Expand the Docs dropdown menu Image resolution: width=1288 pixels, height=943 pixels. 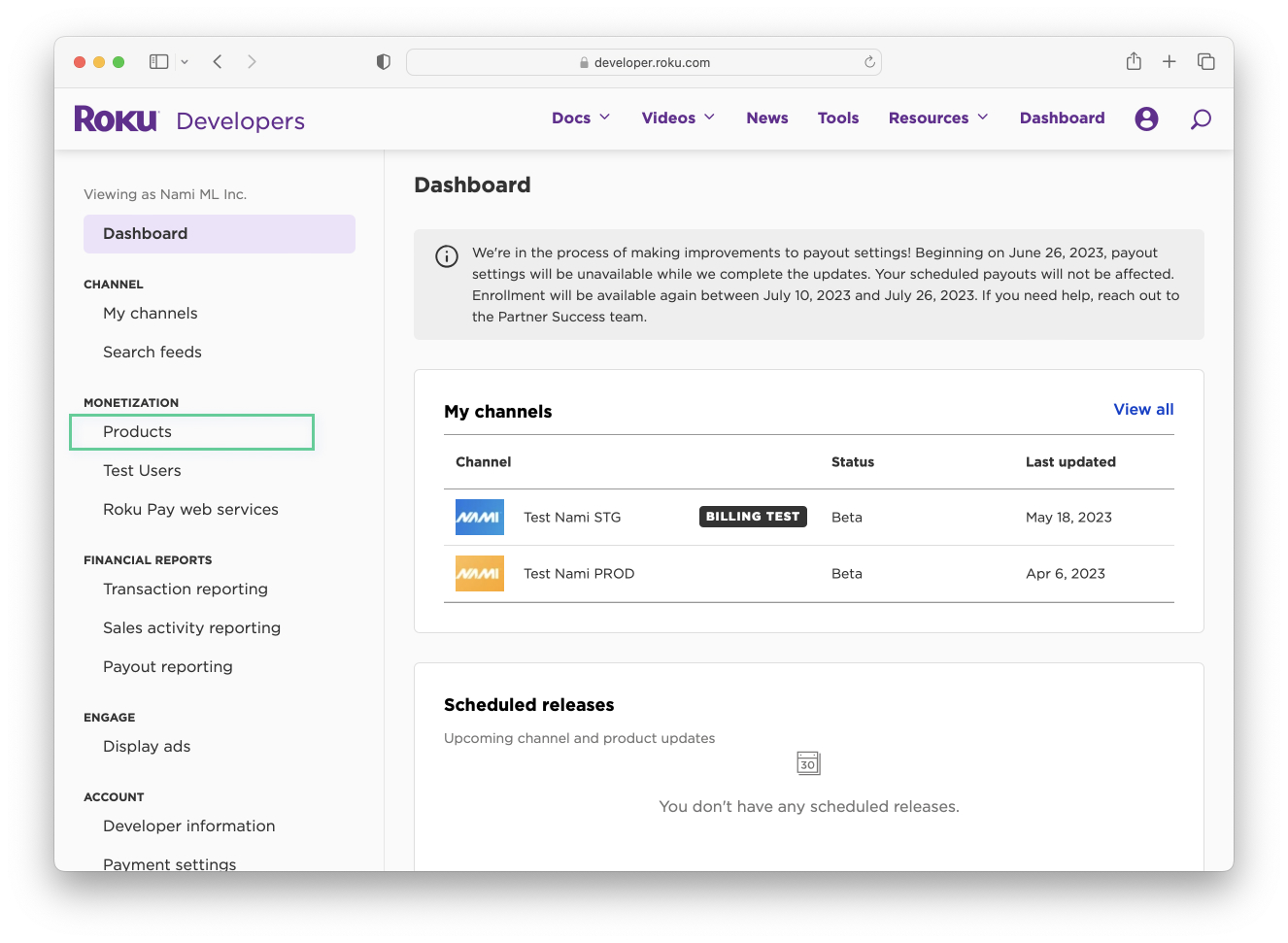pos(581,118)
